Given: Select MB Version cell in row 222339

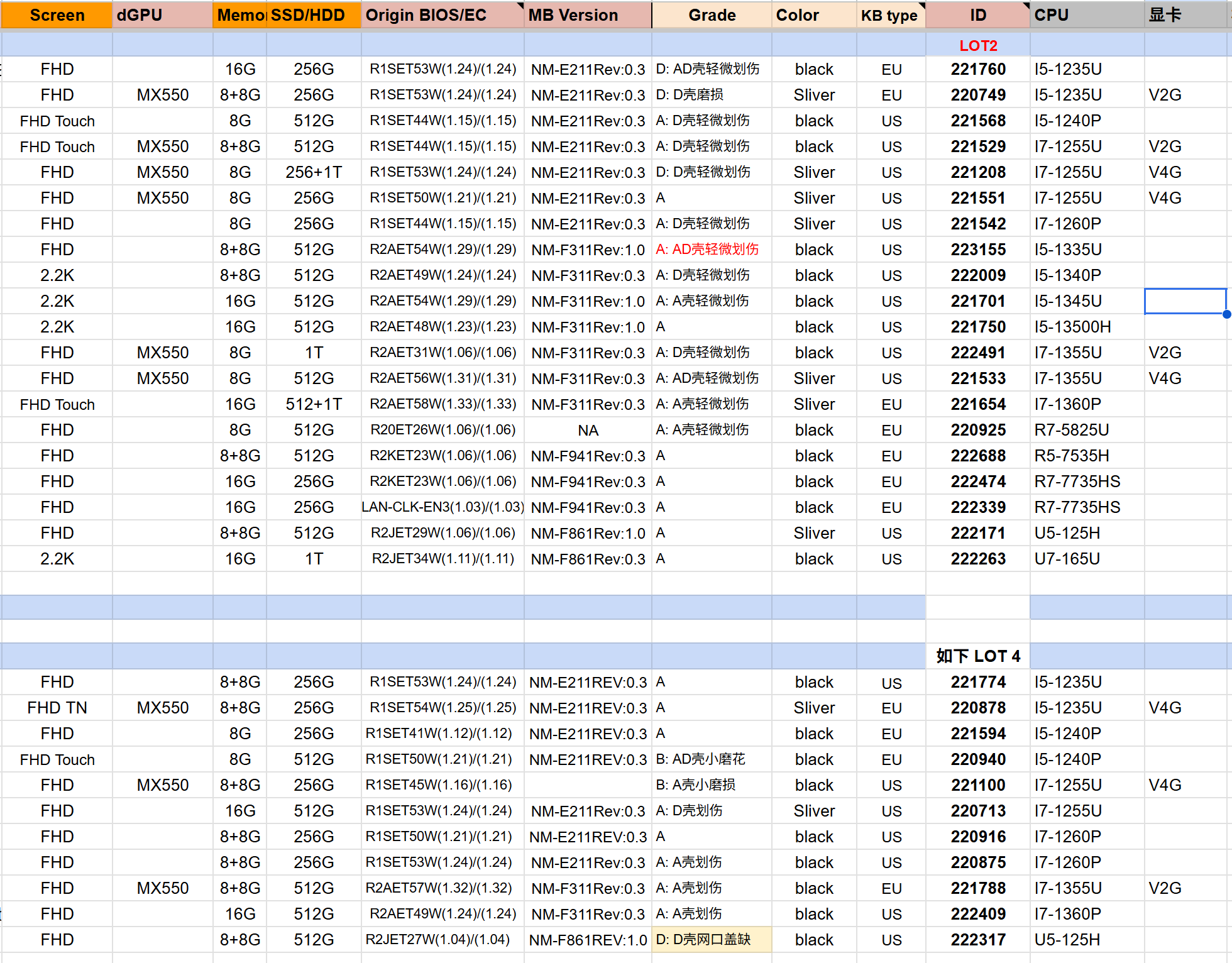Looking at the screenshot, I should pyautogui.click(x=588, y=507).
